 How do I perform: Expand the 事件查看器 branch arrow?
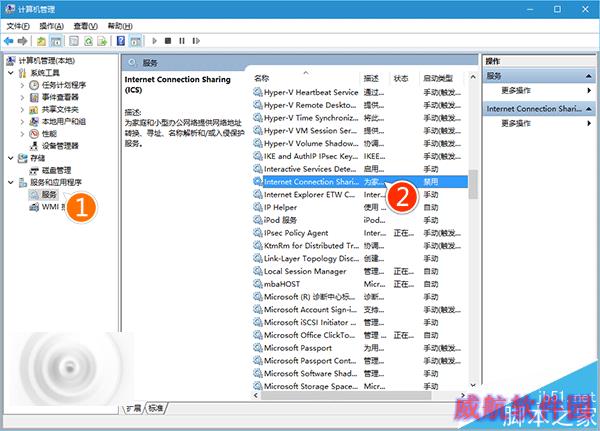22,97
